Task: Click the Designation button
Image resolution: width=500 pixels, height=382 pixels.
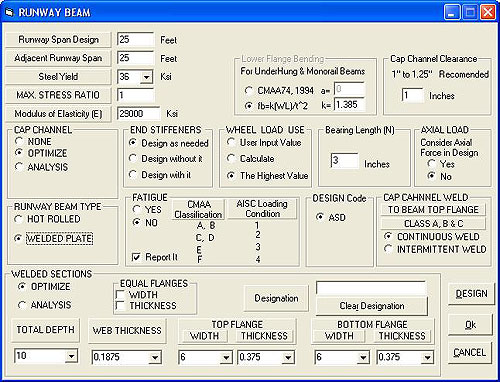Action: pos(276,298)
